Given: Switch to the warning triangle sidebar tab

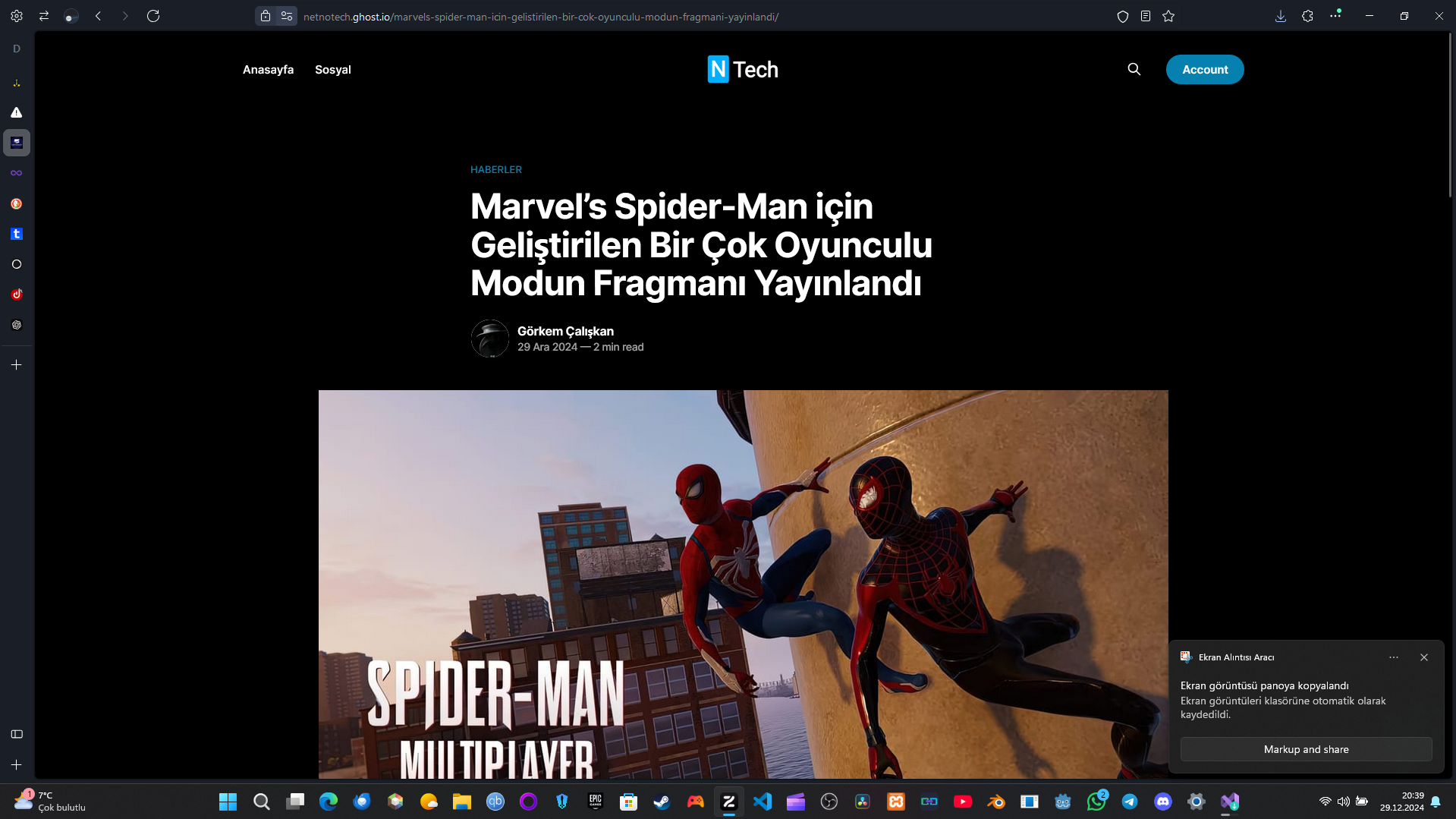Looking at the screenshot, I should pos(17,112).
